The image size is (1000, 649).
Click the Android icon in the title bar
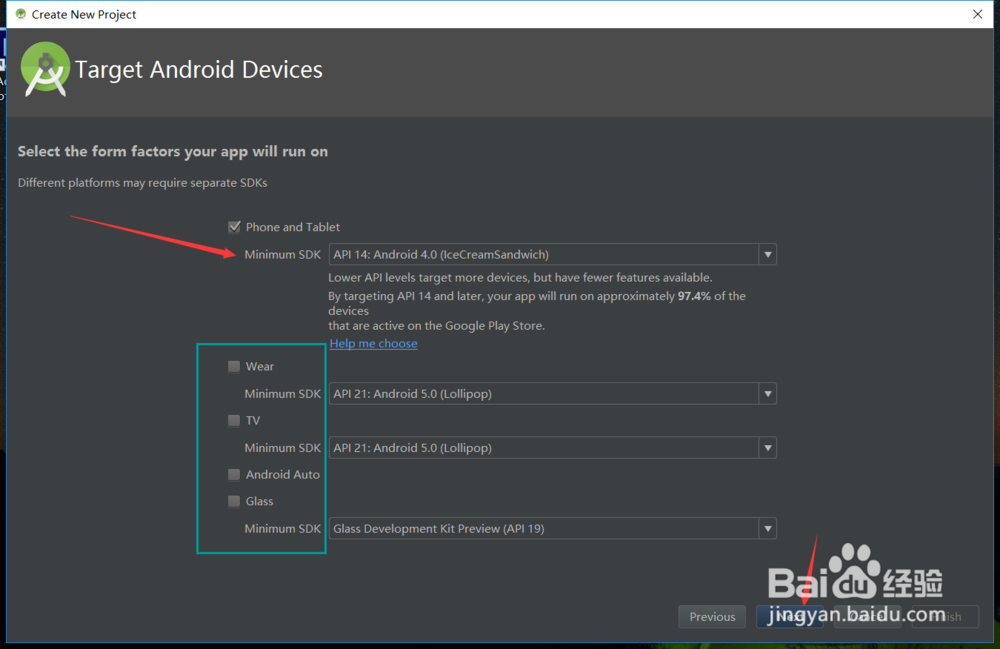pyautogui.click(x=19, y=14)
